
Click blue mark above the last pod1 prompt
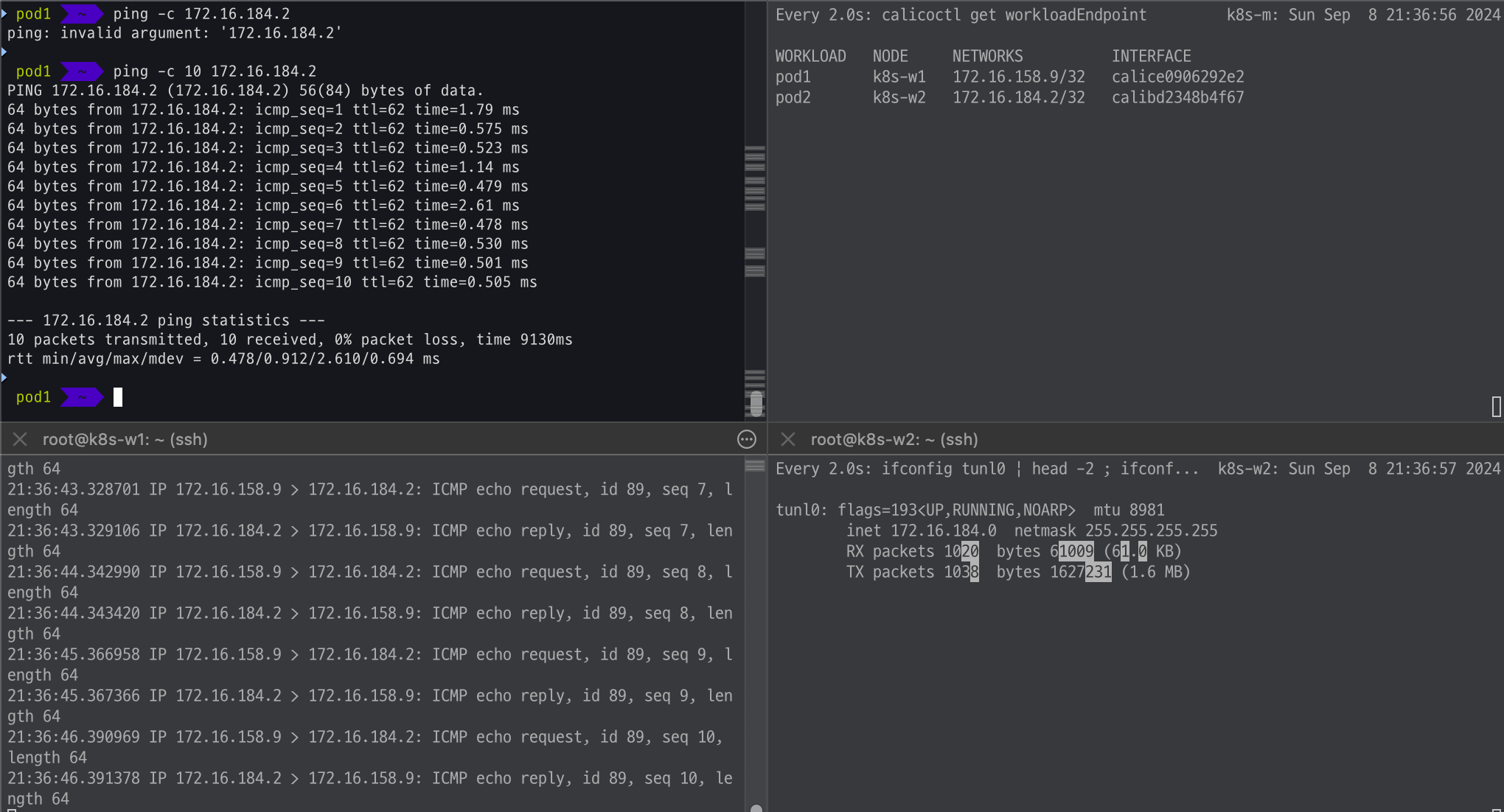(x=4, y=377)
